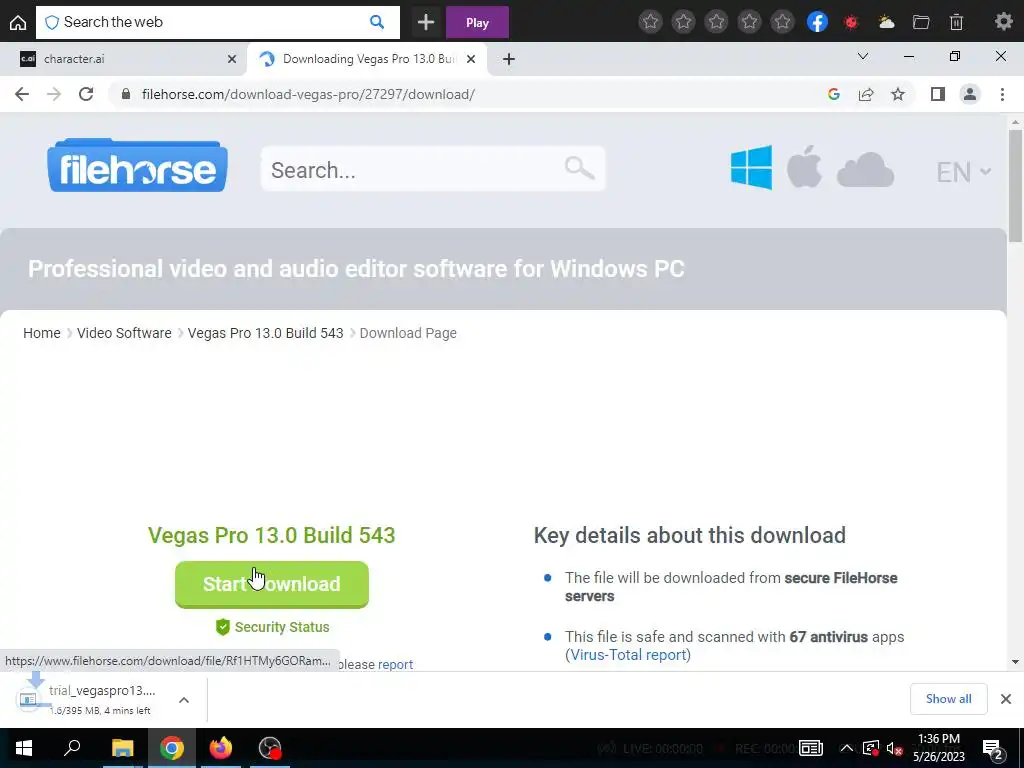The image size is (1024, 768).
Task: Open the settings gear in top toolbar
Action: pyautogui.click(x=1003, y=22)
